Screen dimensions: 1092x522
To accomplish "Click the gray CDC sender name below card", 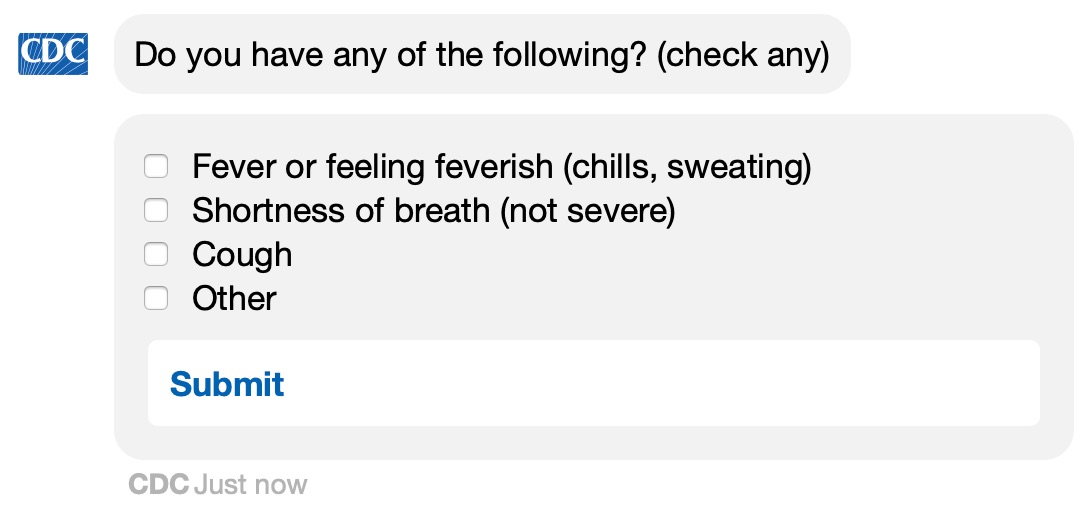I will tap(159, 484).
